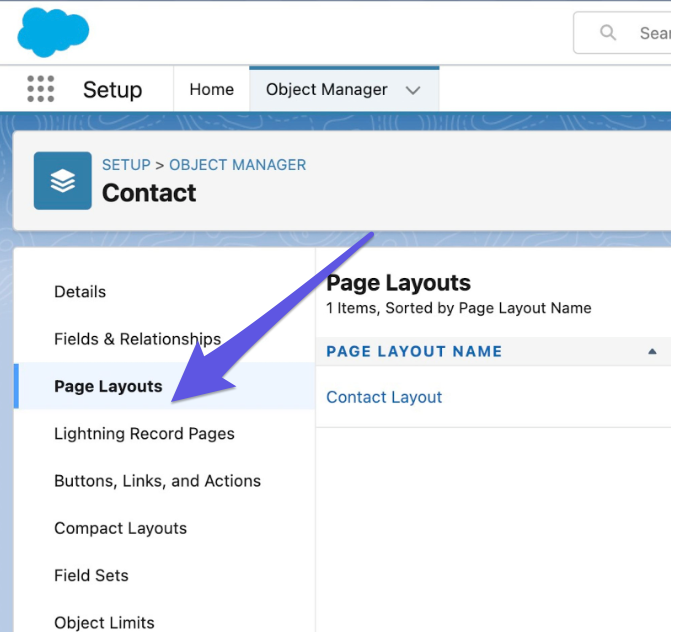
Task: Click the Contact object layers icon
Action: click(62, 180)
